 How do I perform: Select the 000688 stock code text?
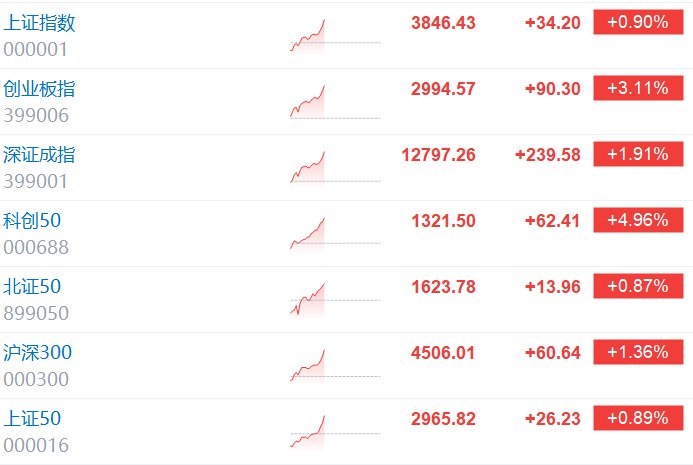click(x=36, y=247)
